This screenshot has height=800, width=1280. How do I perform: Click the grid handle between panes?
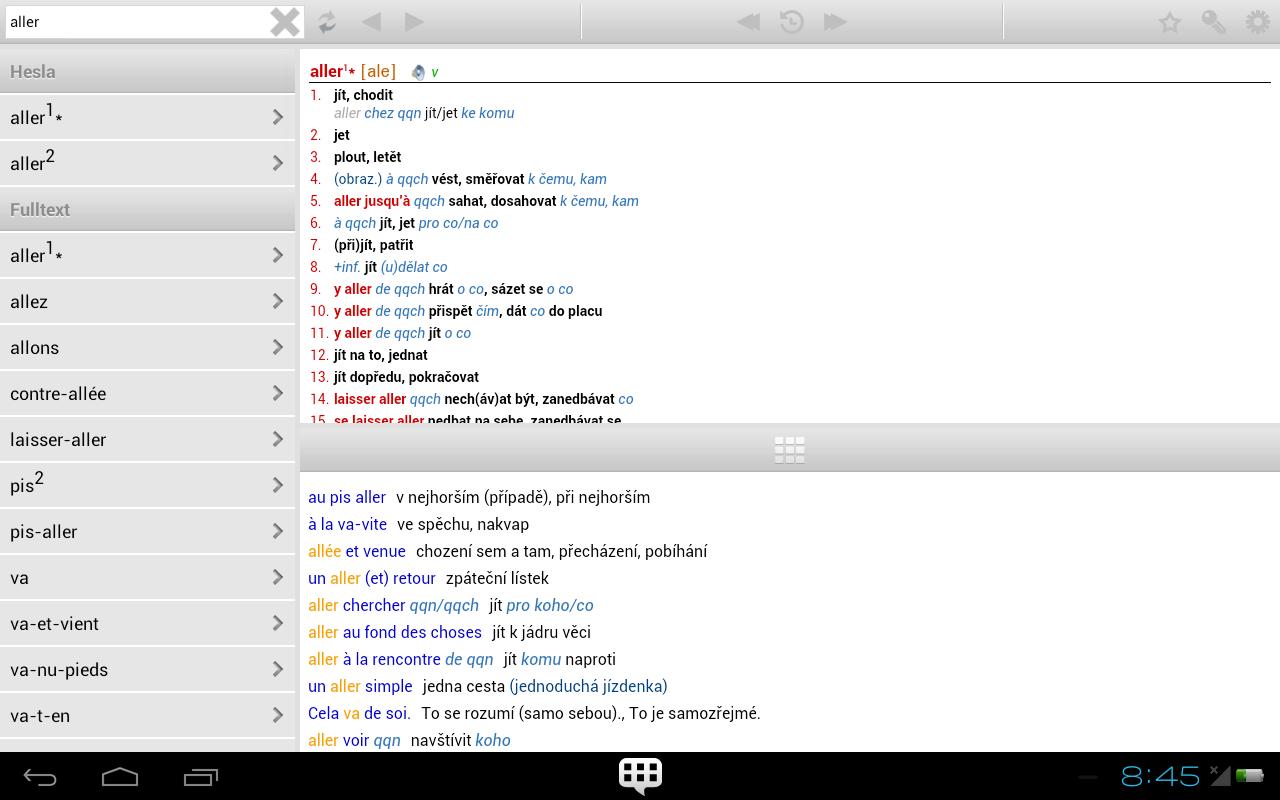point(789,449)
